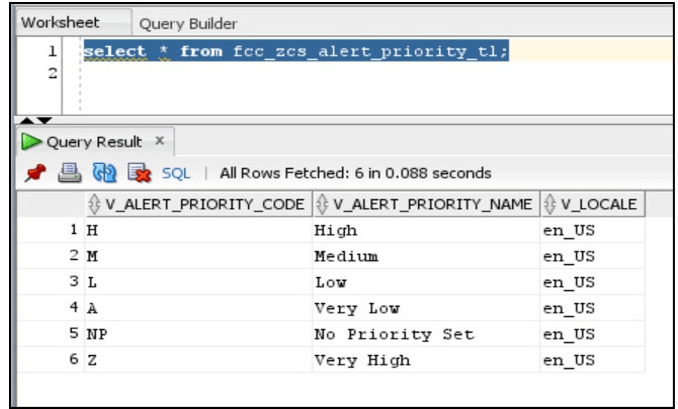Click the green run icon in Query Result tab
678x409 pixels.
pyautogui.click(x=31, y=141)
